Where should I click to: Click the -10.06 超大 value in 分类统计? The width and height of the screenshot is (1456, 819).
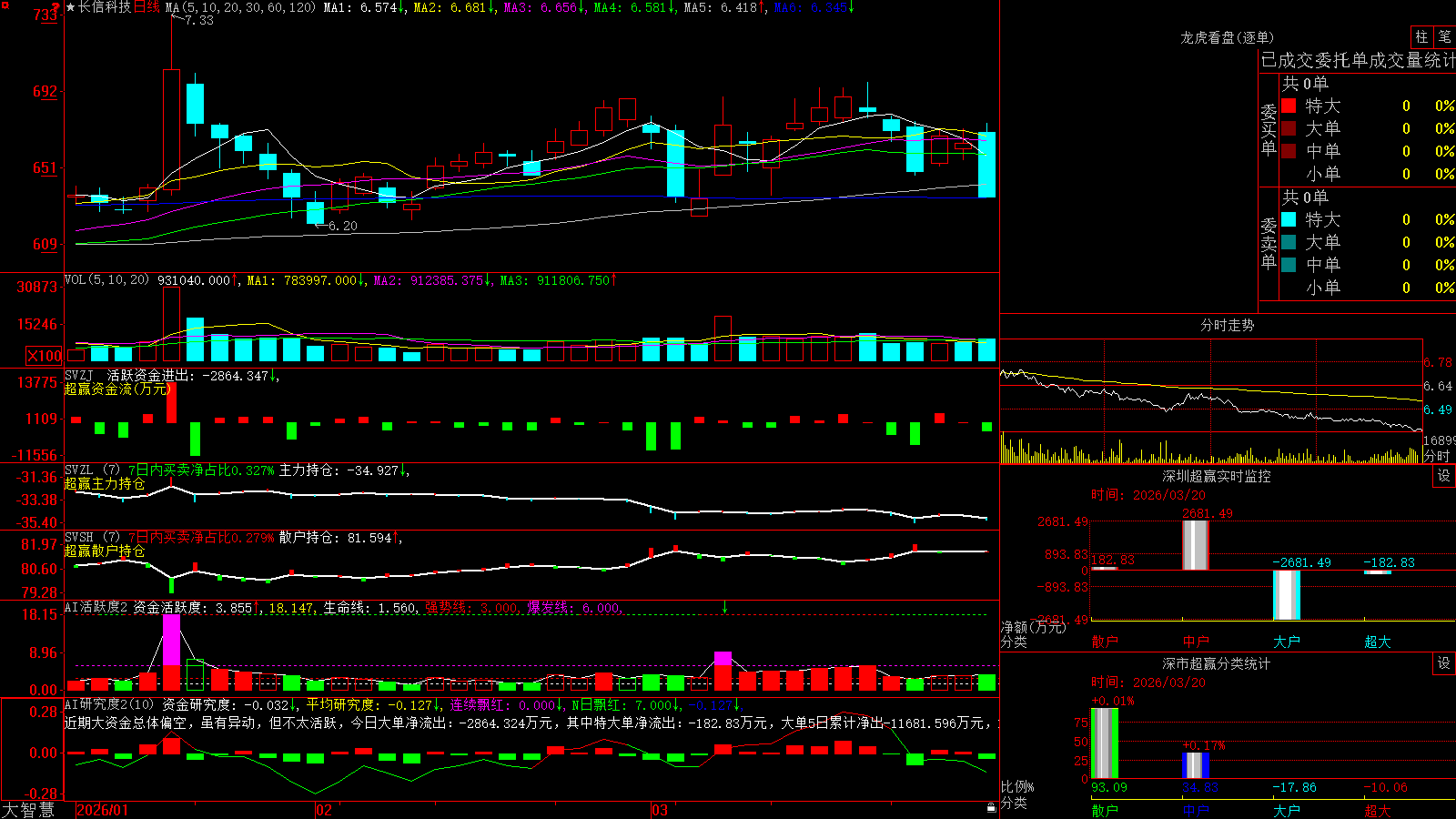(1385, 787)
